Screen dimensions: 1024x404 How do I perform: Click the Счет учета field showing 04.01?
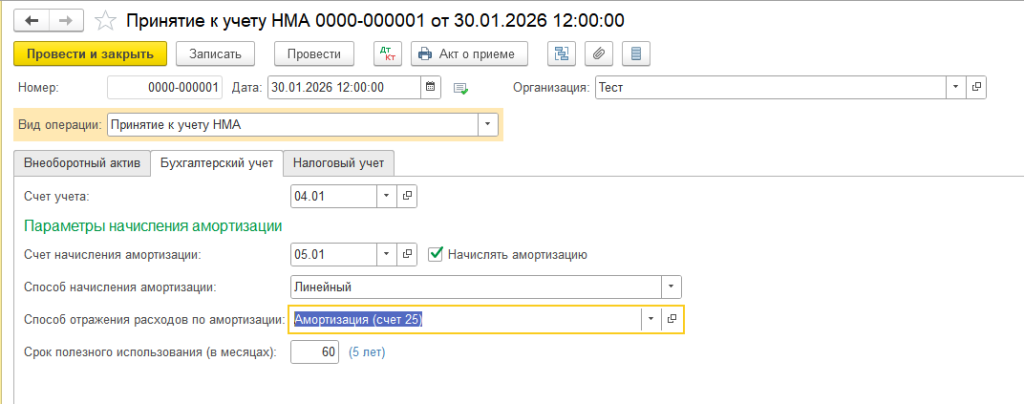click(334, 195)
